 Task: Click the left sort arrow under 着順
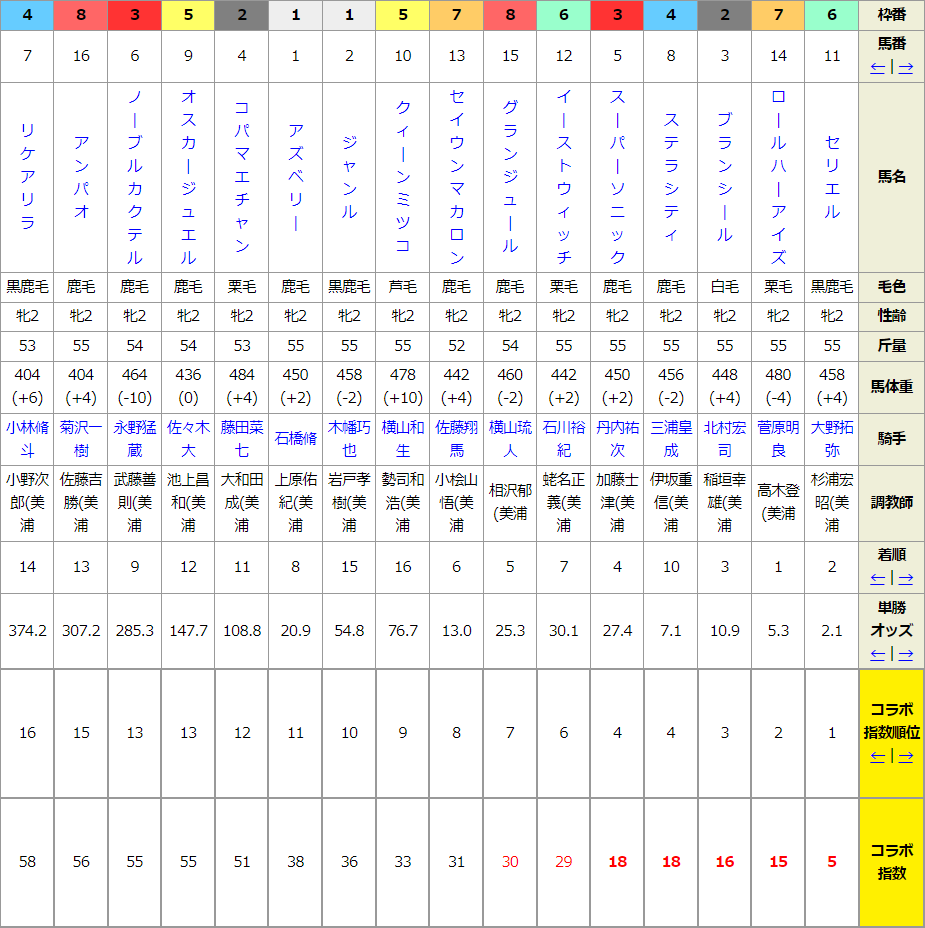pyautogui.click(x=878, y=578)
